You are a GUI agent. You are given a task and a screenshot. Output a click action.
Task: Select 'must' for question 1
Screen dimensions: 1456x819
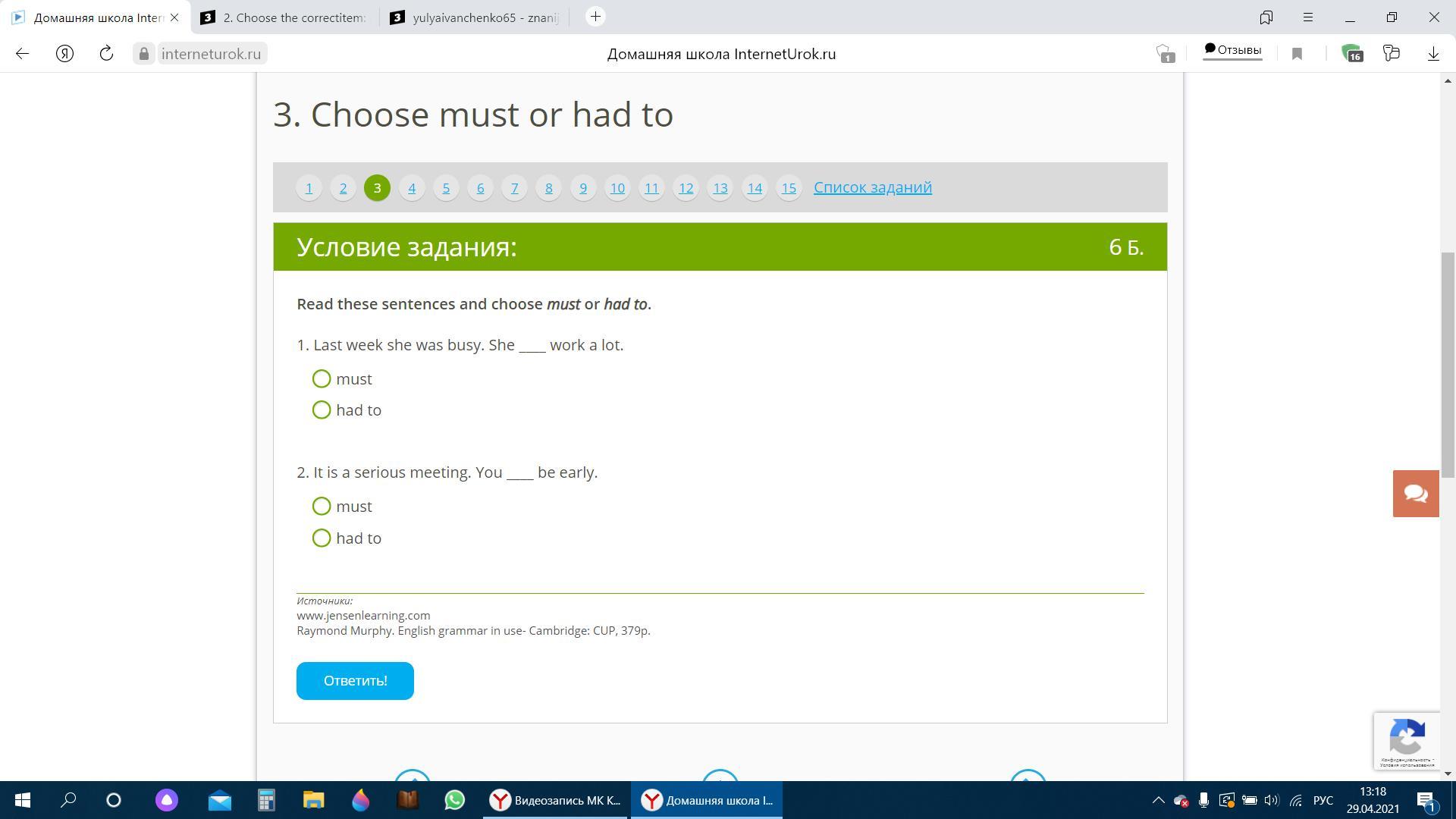tap(322, 378)
